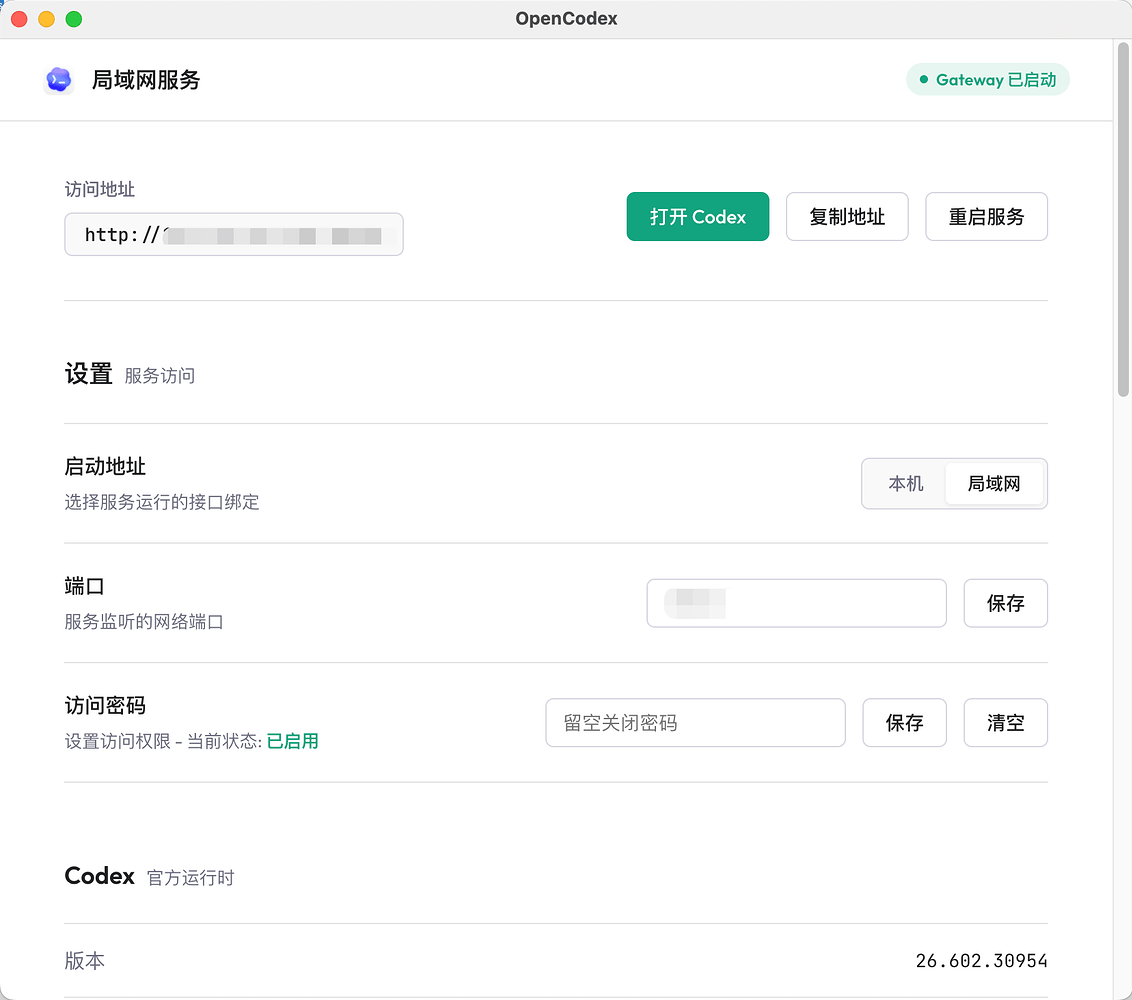Click the yellow minimize window button
1132x1000 pixels.
pyautogui.click(x=46, y=19)
